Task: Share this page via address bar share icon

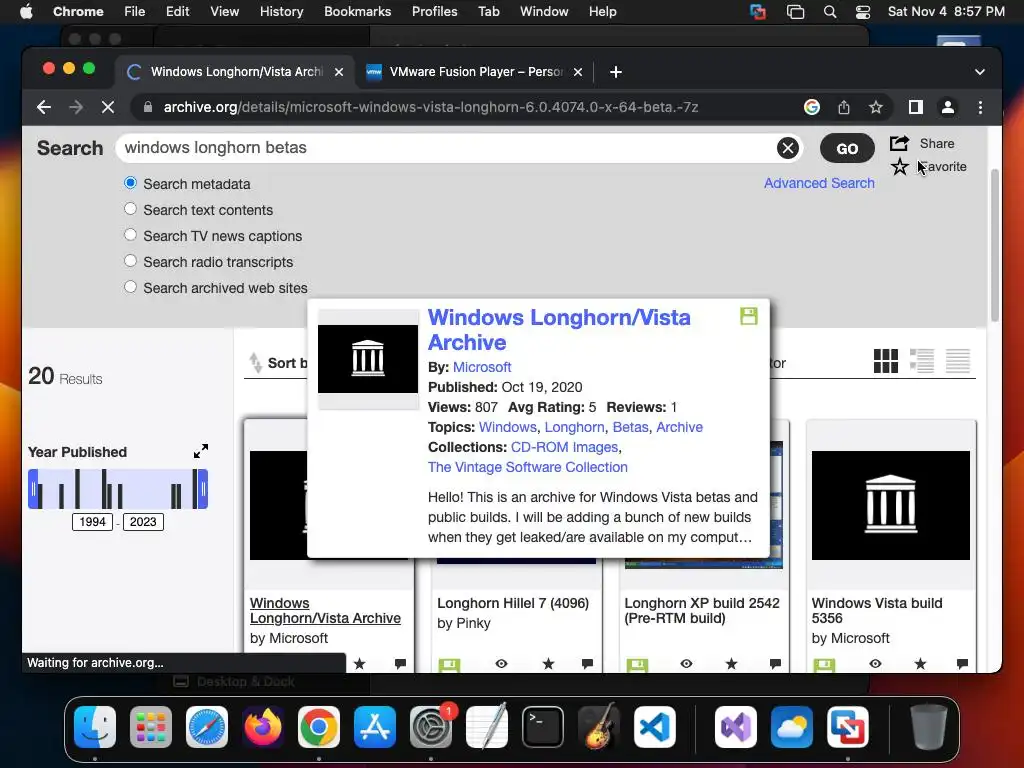Action: pyautogui.click(x=844, y=107)
